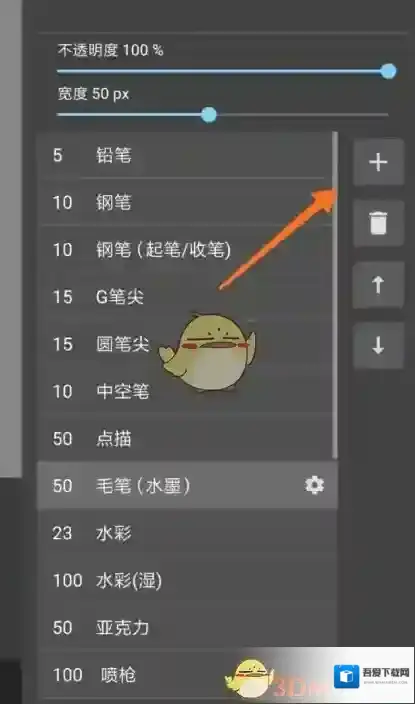Select the 水彩 brush
This screenshot has height=704, width=415.
tap(187, 533)
